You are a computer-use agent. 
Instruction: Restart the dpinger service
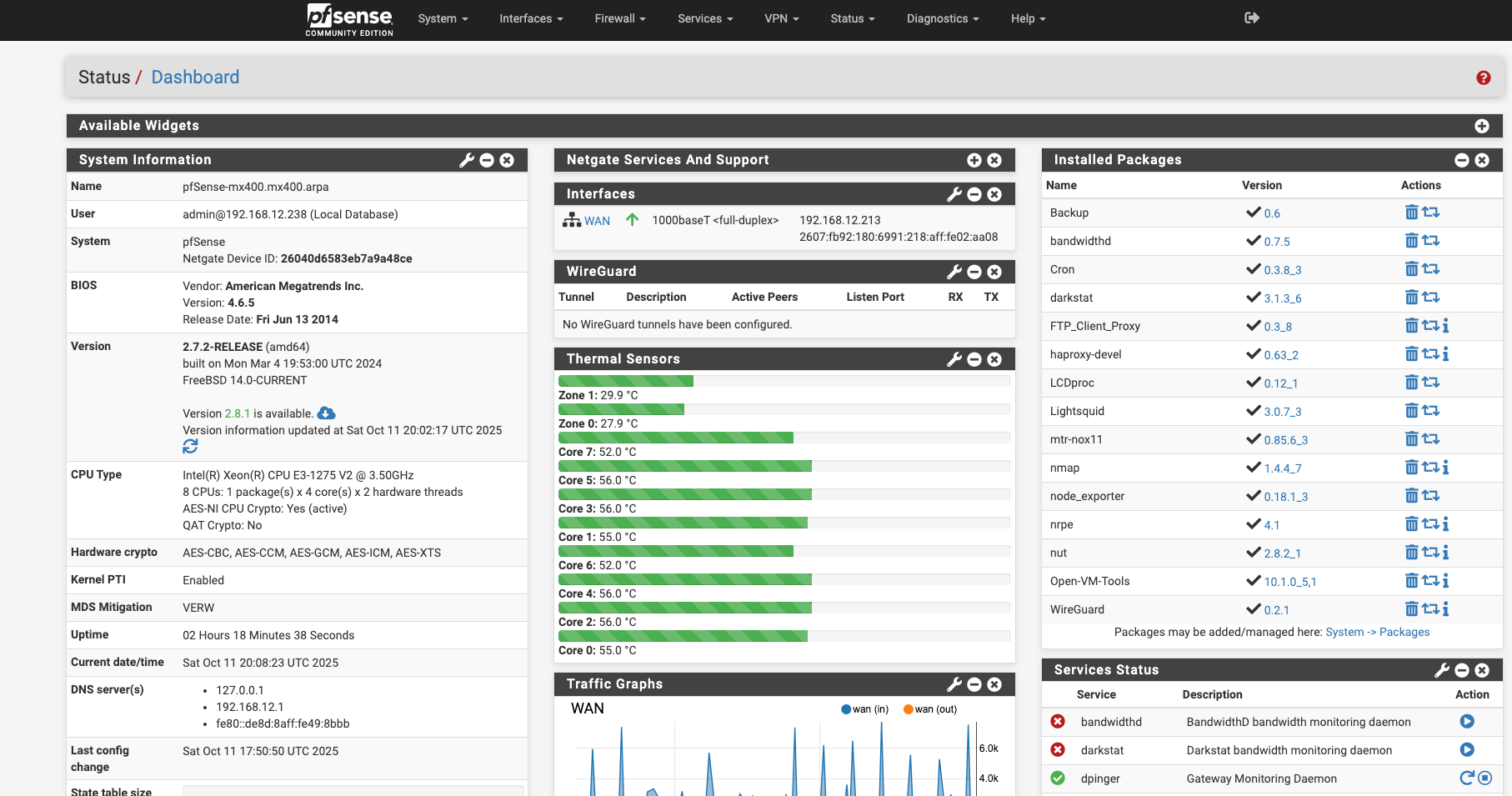click(1466, 778)
